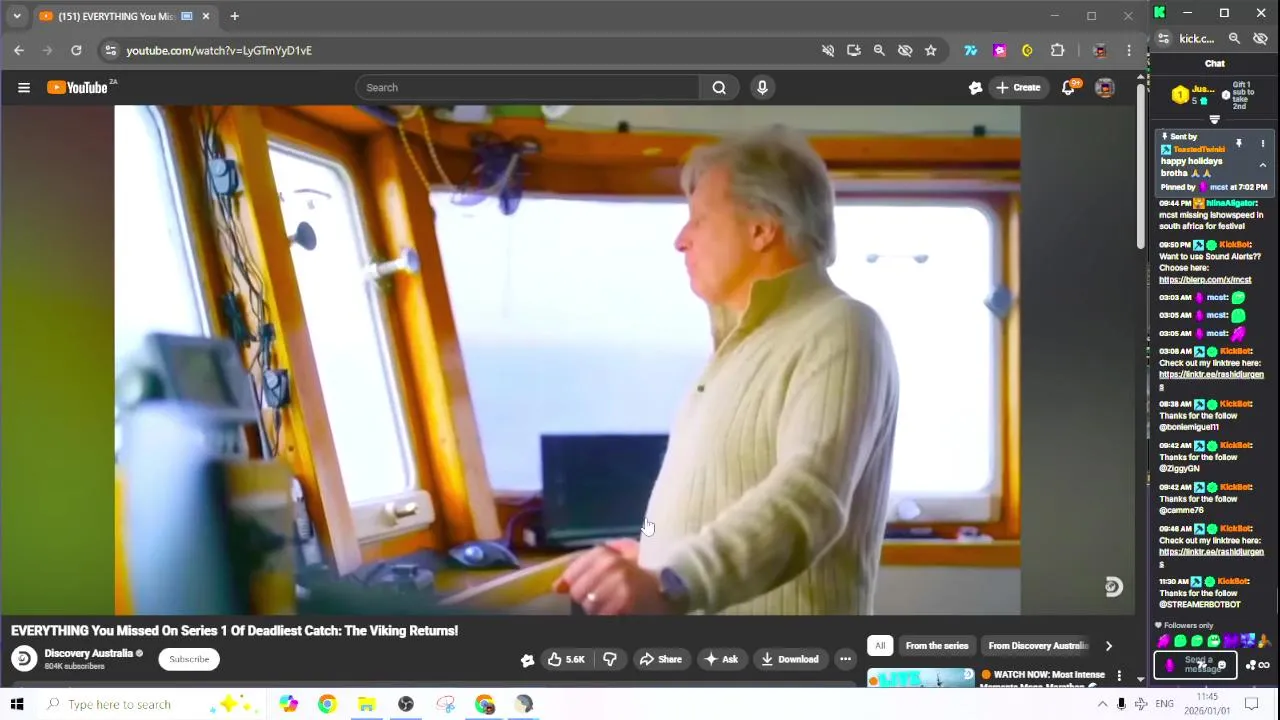Open WATCH NOW recommended video thumbnail

[920, 678]
